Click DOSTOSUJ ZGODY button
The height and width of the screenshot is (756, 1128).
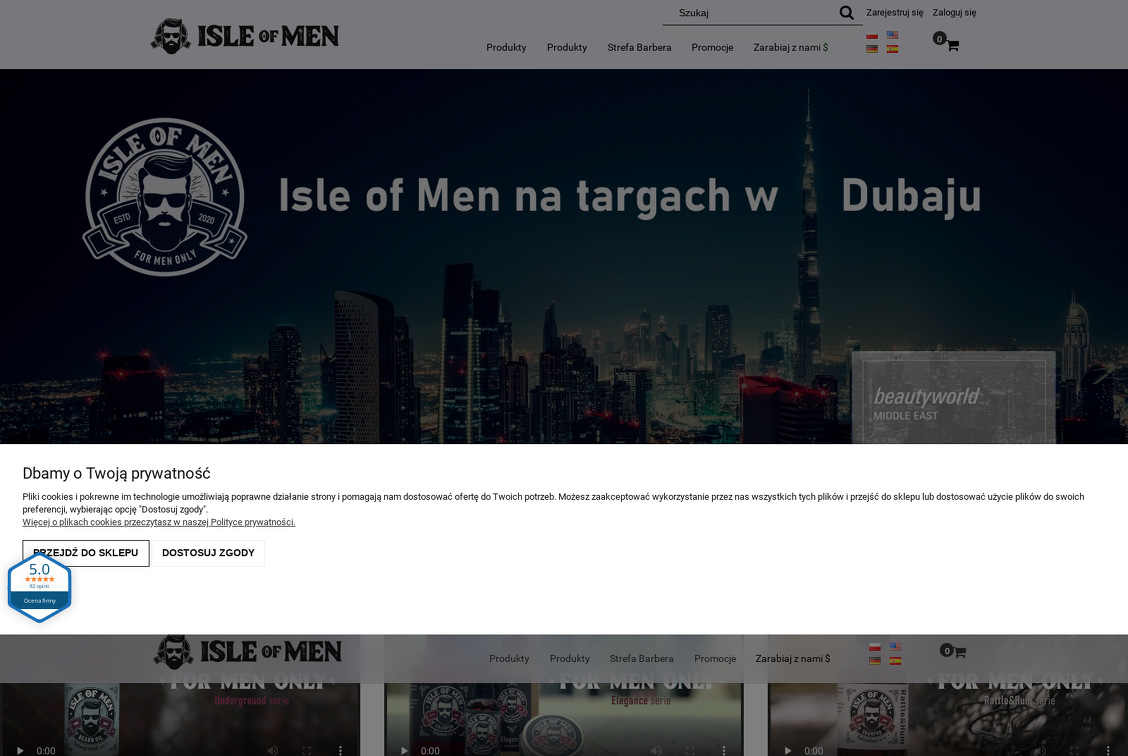pos(208,553)
